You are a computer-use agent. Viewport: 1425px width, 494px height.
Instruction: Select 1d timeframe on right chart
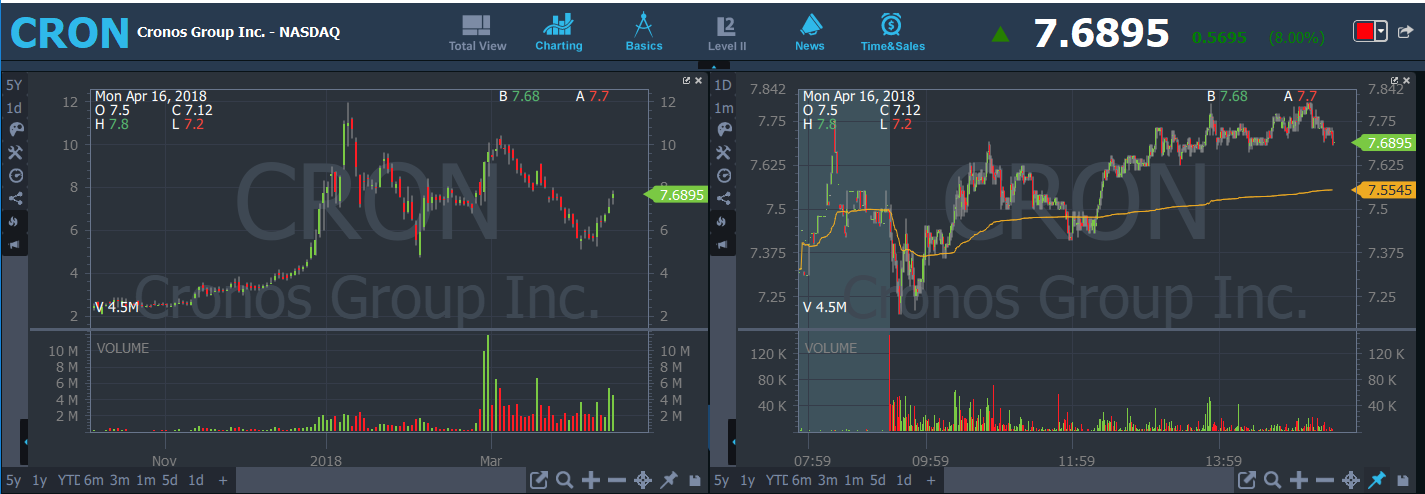coord(905,480)
